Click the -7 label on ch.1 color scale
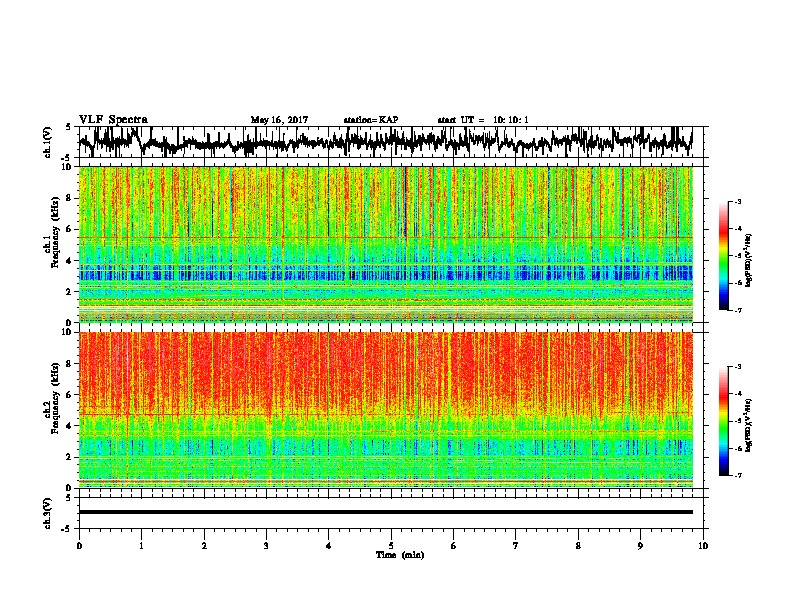792x612 pixels. (737, 310)
